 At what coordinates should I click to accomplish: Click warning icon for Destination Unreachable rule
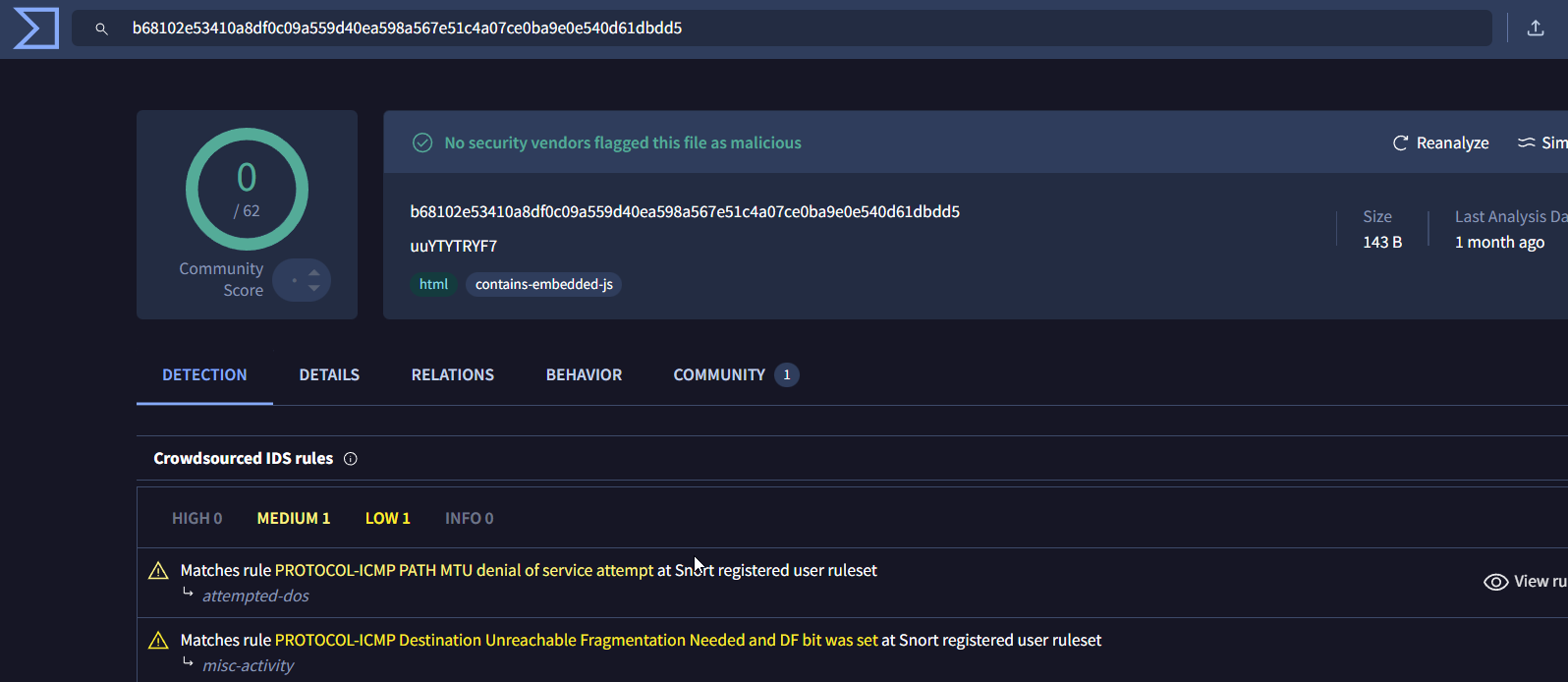pos(158,641)
